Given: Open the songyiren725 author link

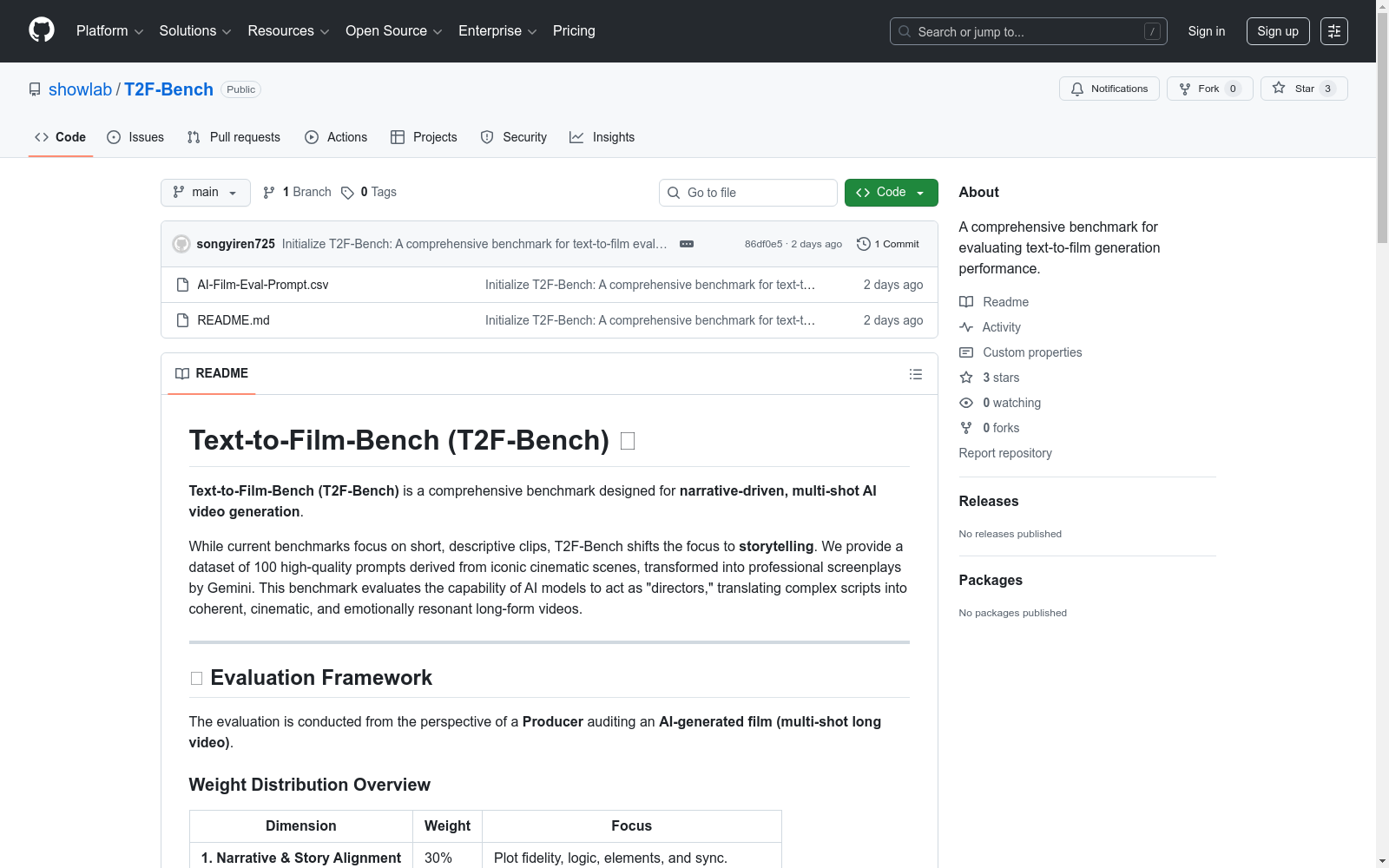Looking at the screenshot, I should [236, 244].
